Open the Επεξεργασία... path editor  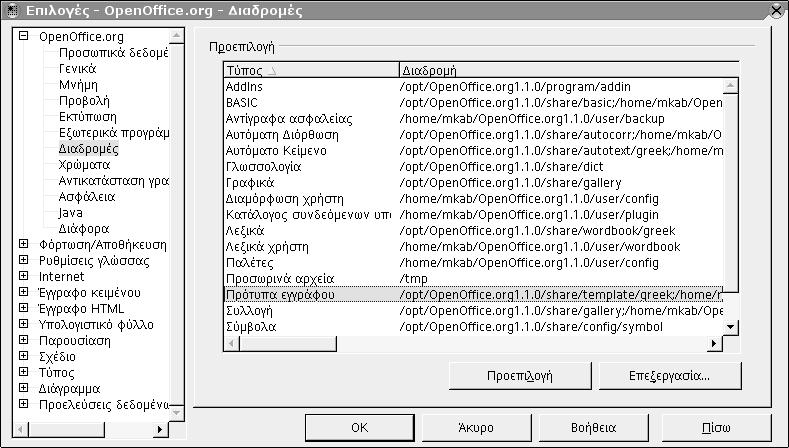(670, 376)
